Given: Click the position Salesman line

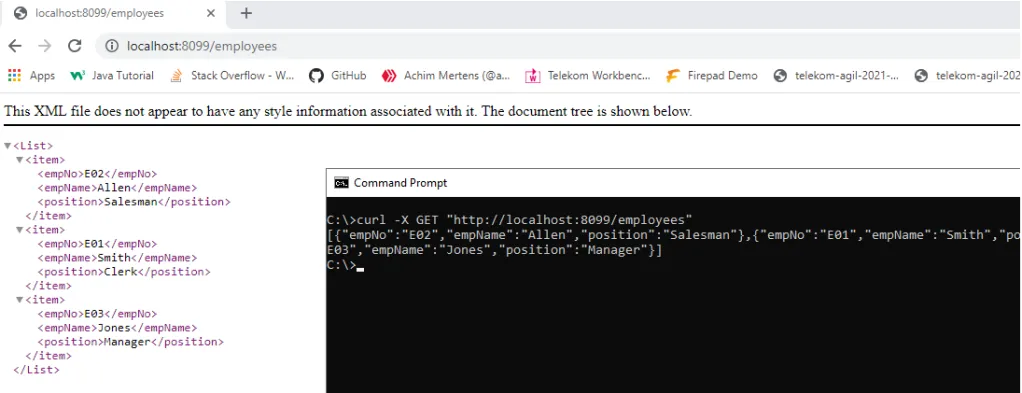Looking at the screenshot, I should (x=134, y=202).
